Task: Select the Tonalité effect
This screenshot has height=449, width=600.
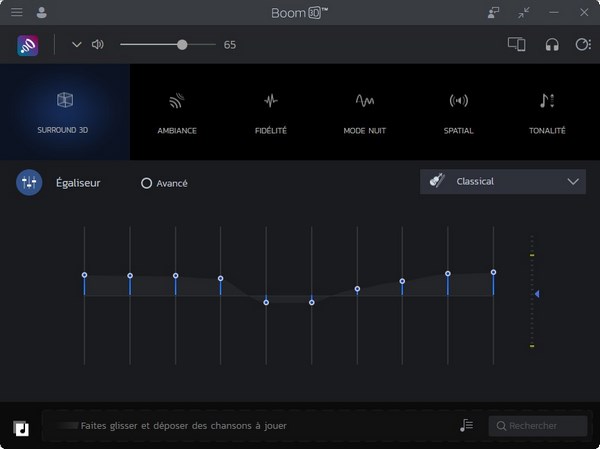Action: [x=547, y=113]
